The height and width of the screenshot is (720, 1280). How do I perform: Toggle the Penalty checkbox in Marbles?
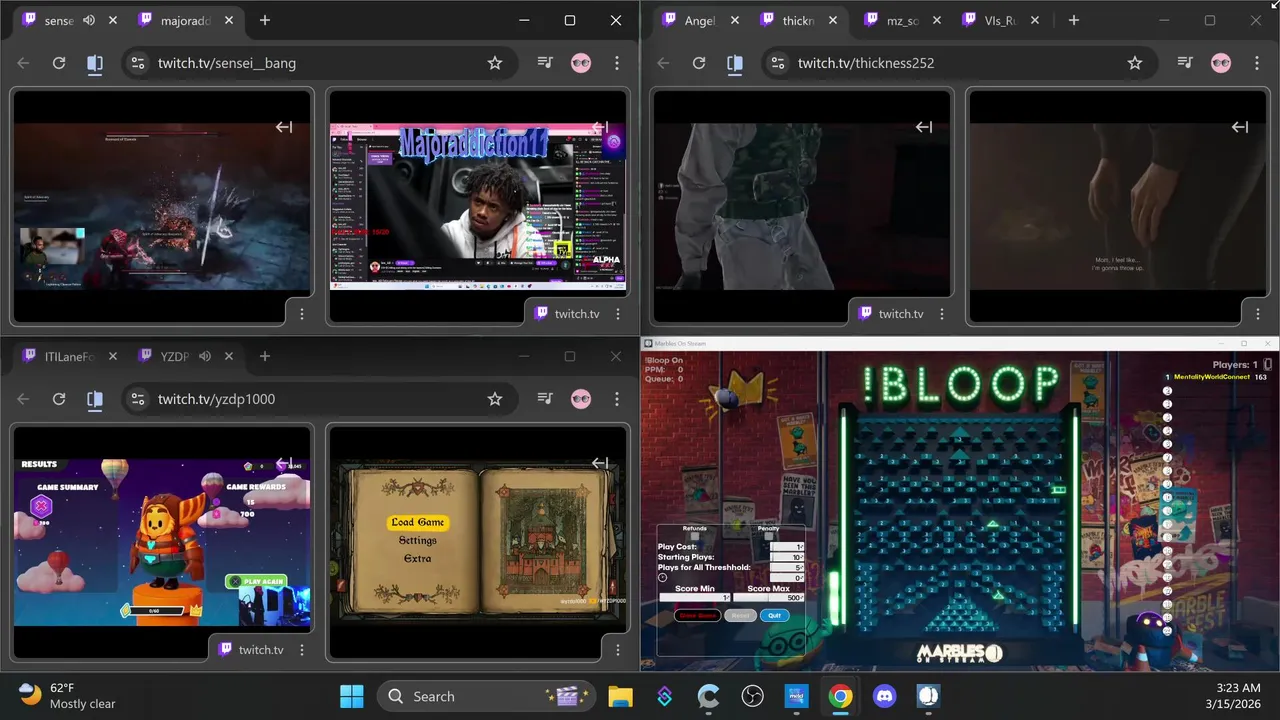[x=768, y=537]
